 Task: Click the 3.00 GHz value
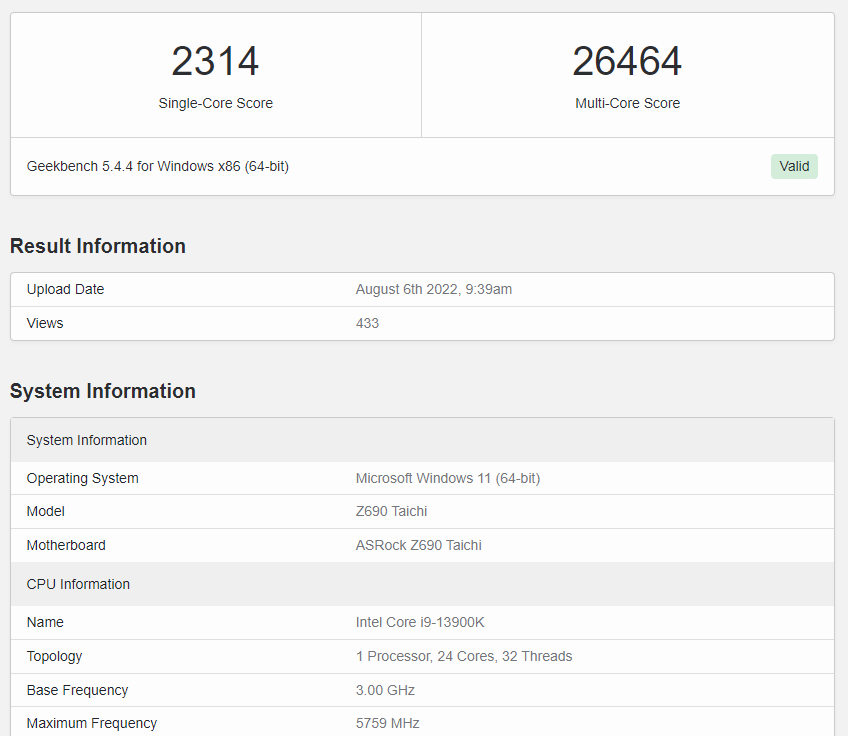coord(385,691)
